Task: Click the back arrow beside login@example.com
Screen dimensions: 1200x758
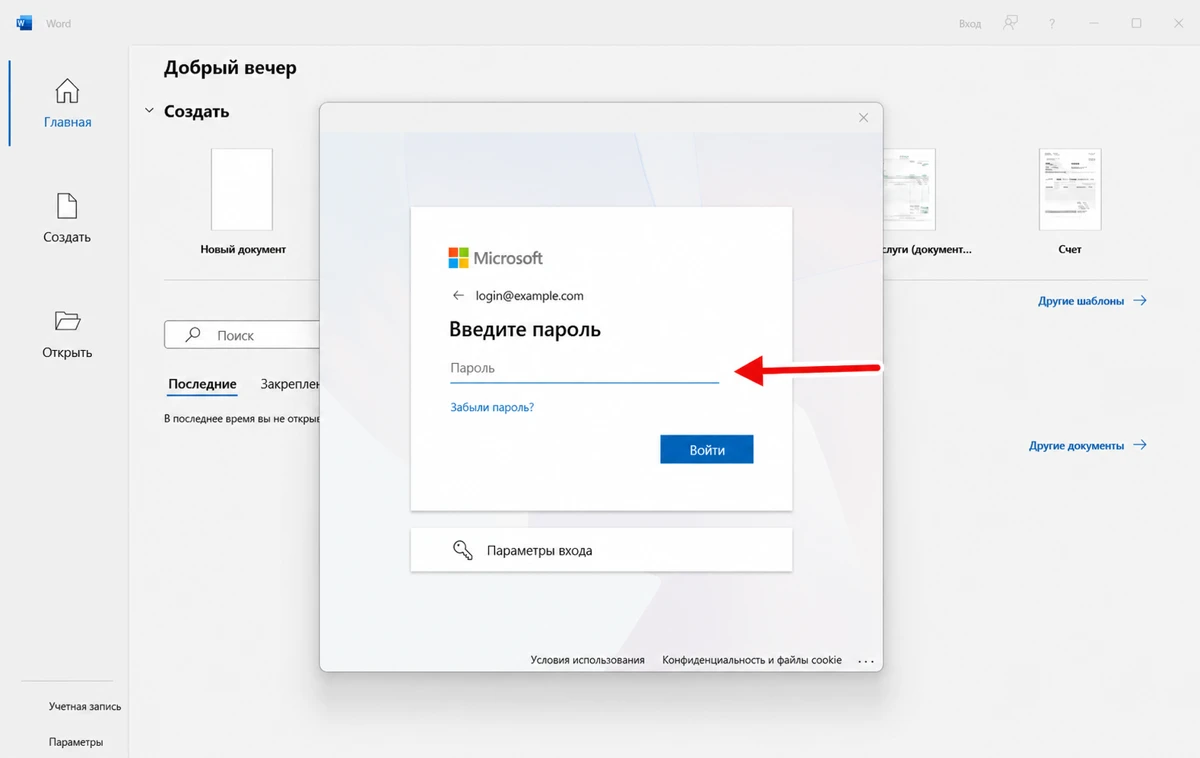Action: [458, 296]
